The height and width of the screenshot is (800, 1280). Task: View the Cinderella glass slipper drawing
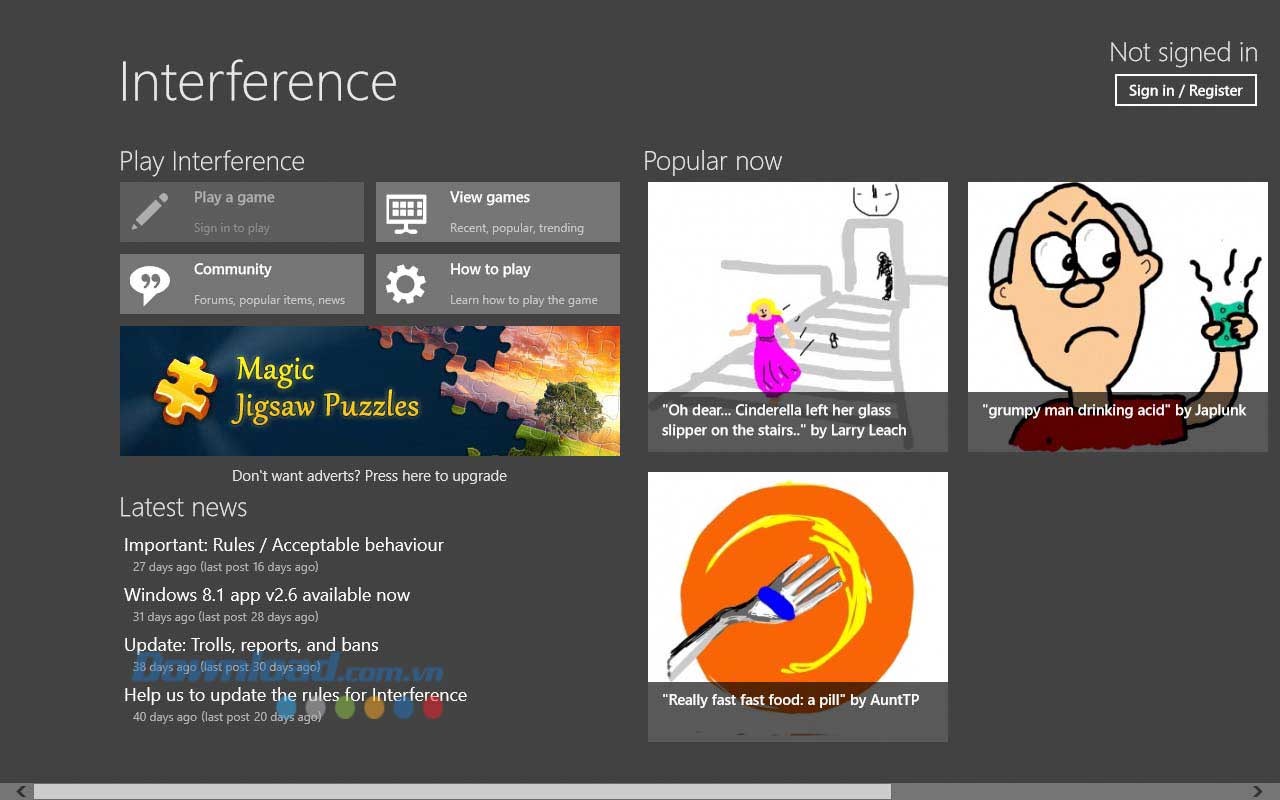[x=797, y=300]
